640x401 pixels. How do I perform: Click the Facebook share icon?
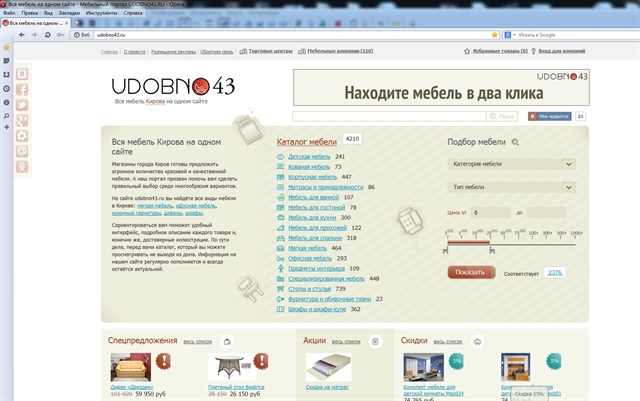[x=22, y=88]
